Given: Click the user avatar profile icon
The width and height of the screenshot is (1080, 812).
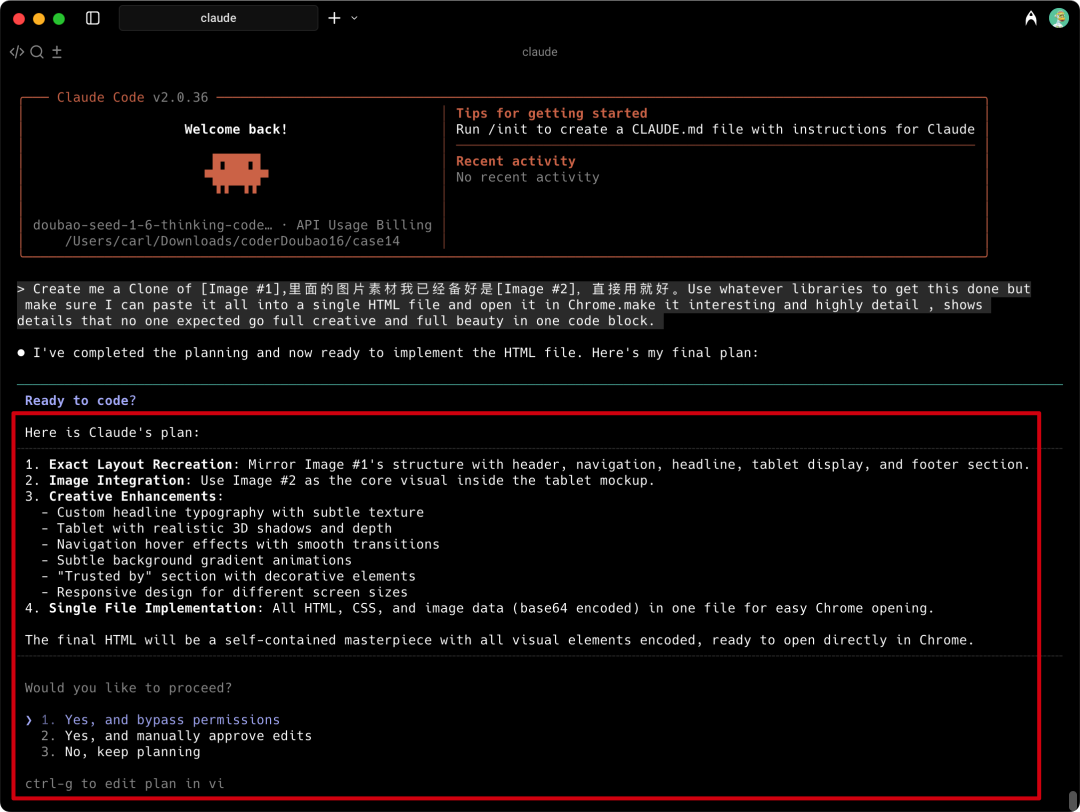Looking at the screenshot, I should (x=1059, y=17).
